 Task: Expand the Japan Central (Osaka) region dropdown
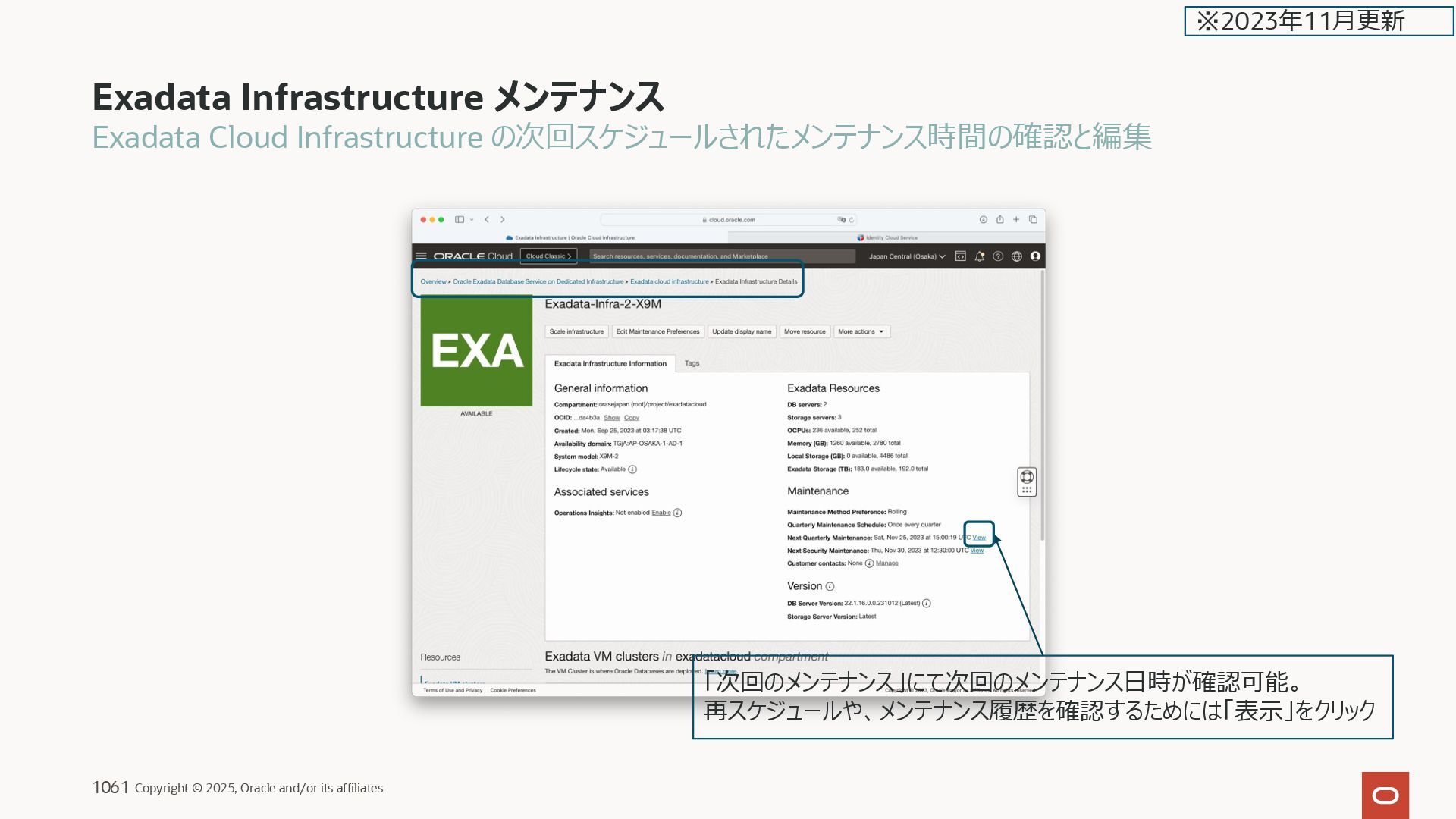click(907, 256)
